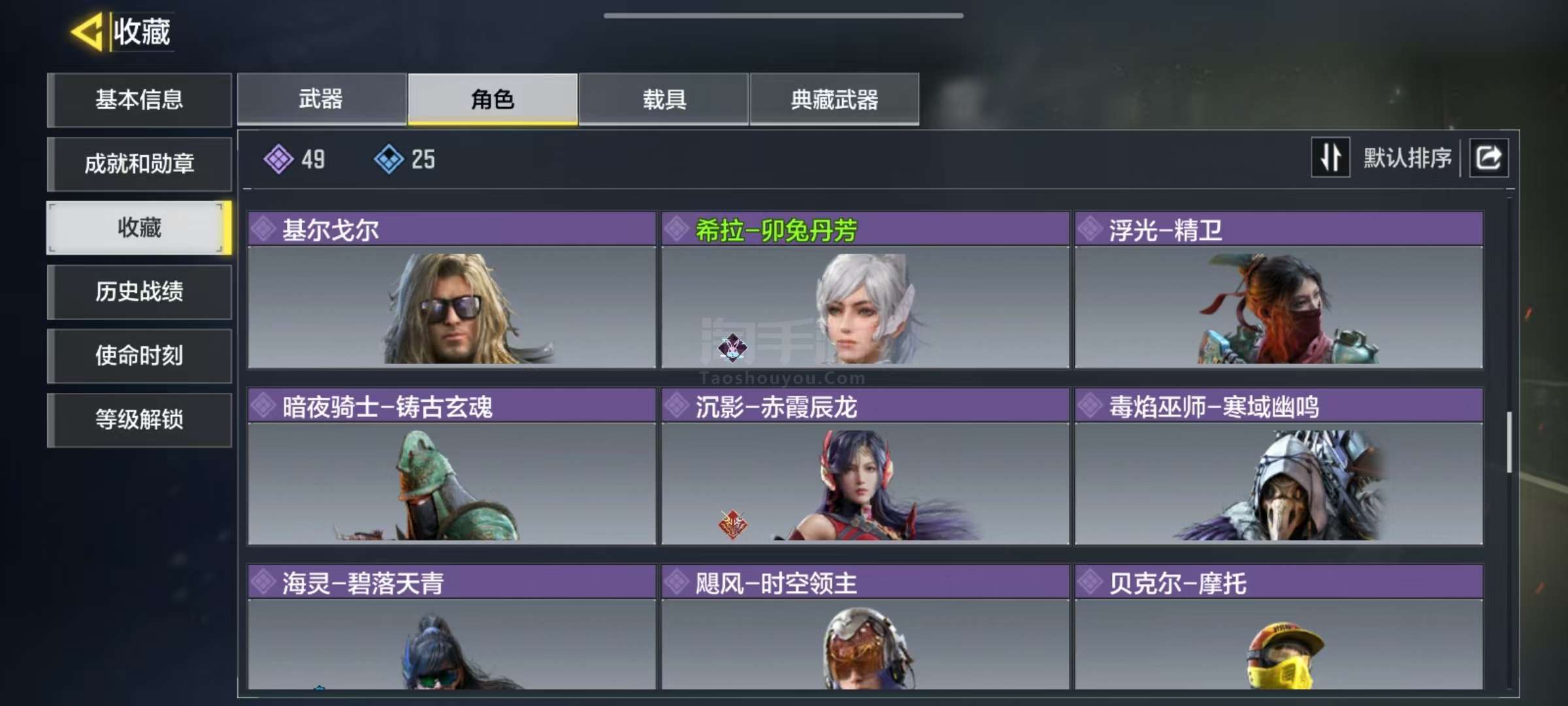Select the 毒焰巫师-寒域幽鸣 character card
The image size is (1568, 706).
[x=1279, y=466]
